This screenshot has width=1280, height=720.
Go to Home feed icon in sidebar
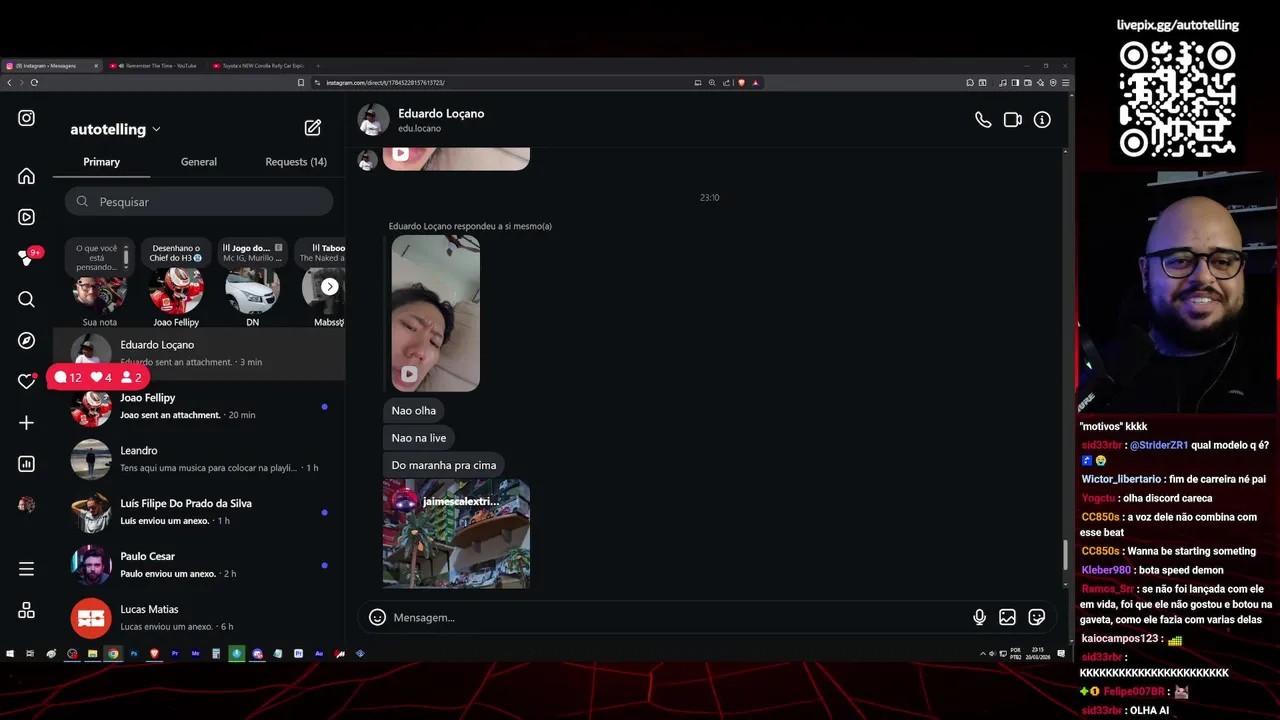27,176
